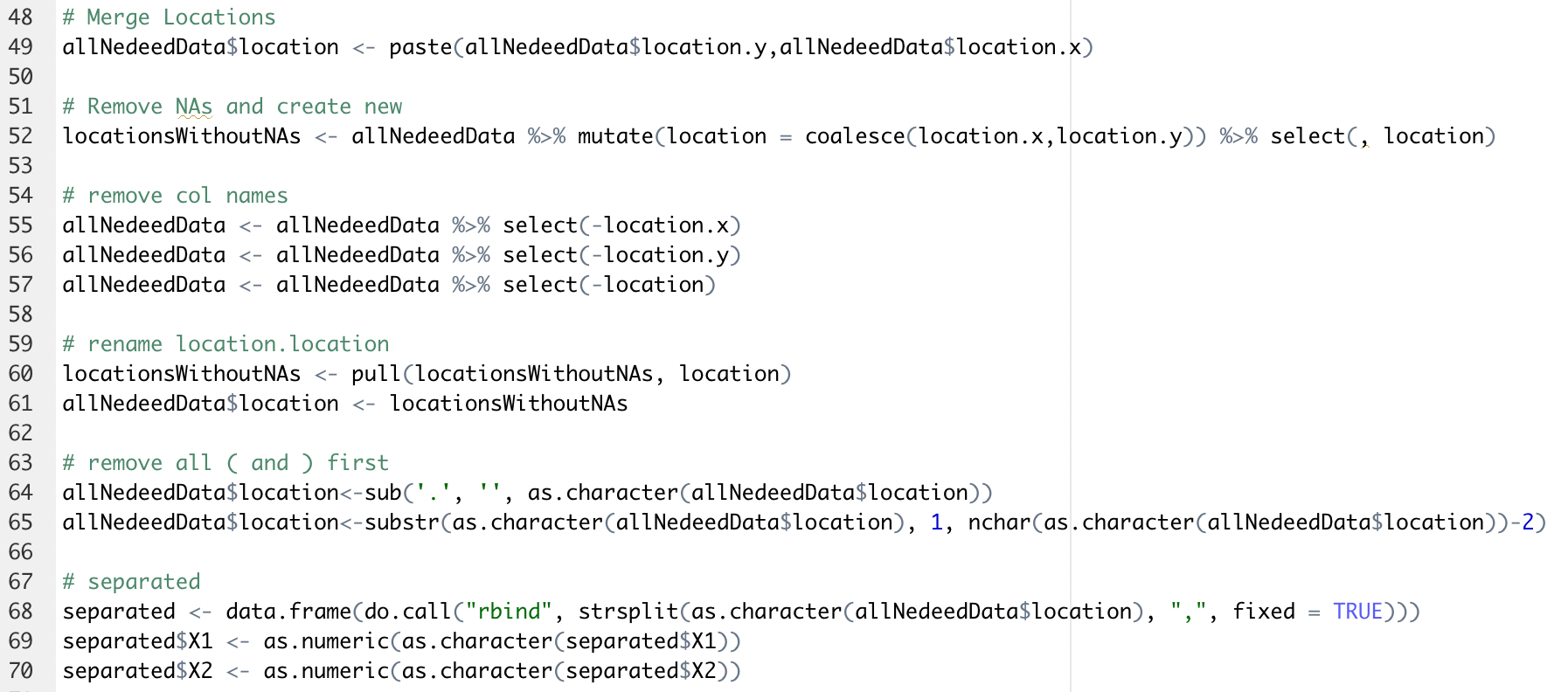Click separated$X1 at the start of line 69
This screenshot has height=692, width=1568.
(x=137, y=641)
